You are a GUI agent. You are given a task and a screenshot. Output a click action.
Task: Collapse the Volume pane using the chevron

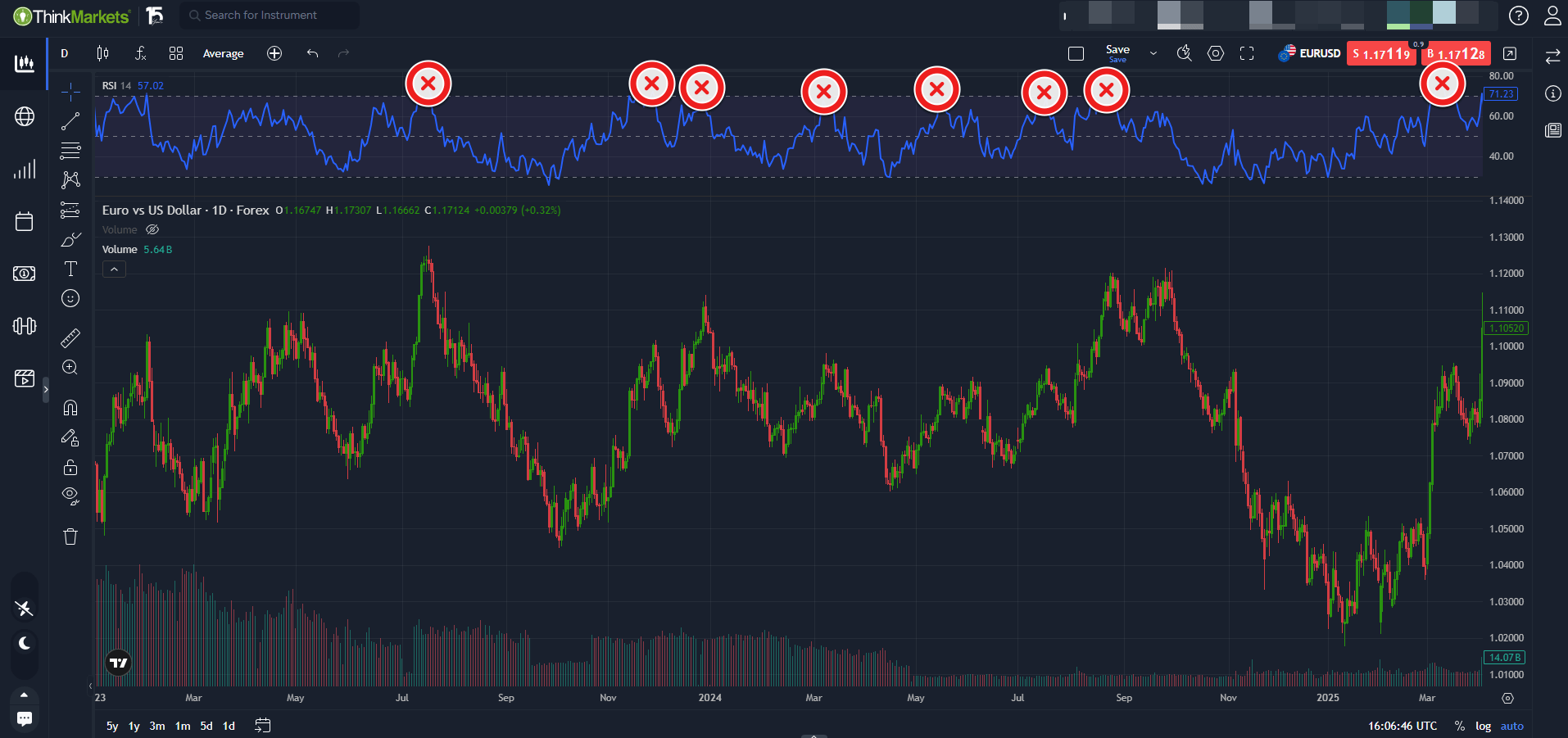[114, 269]
